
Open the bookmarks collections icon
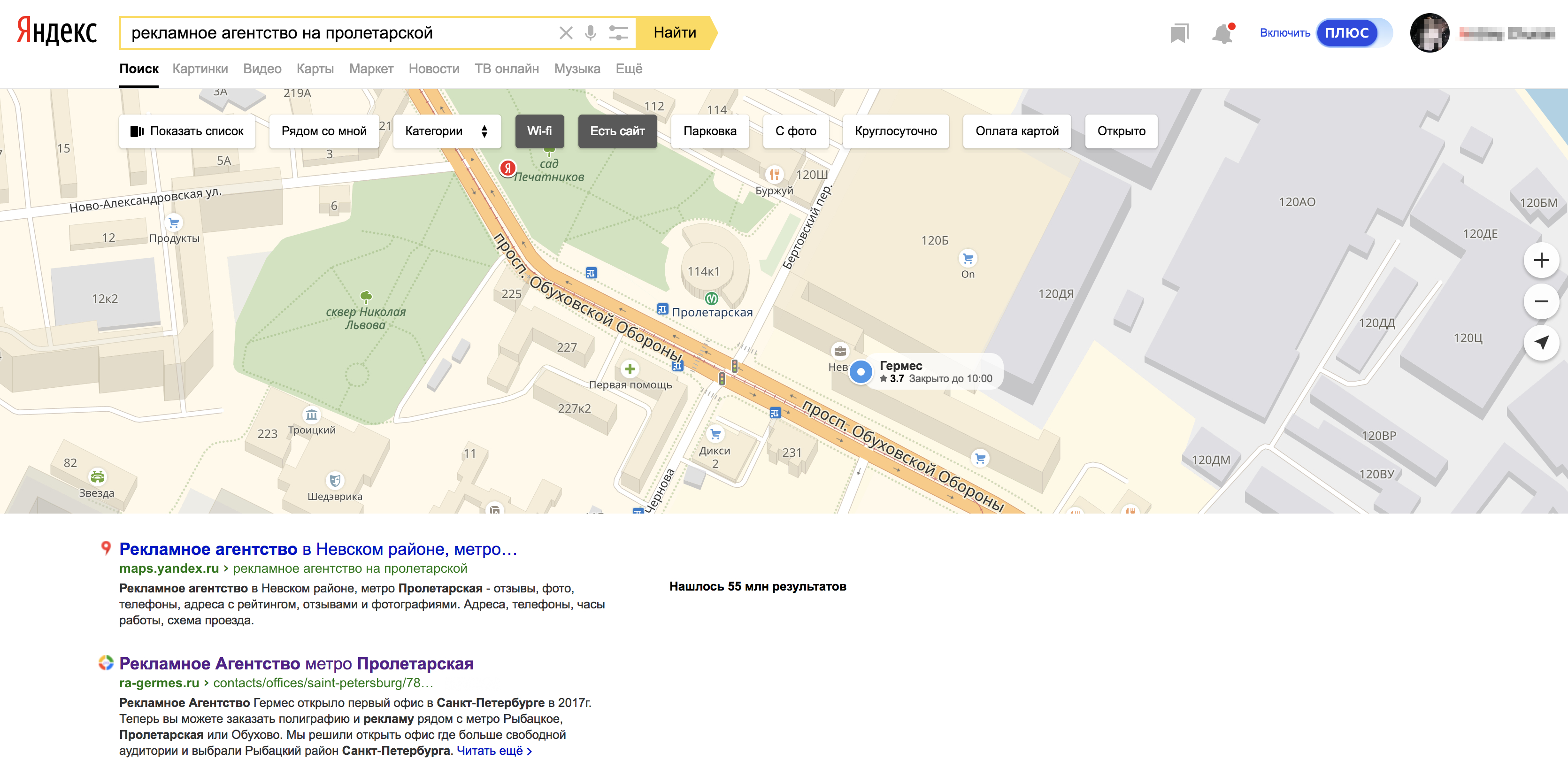click(1179, 33)
